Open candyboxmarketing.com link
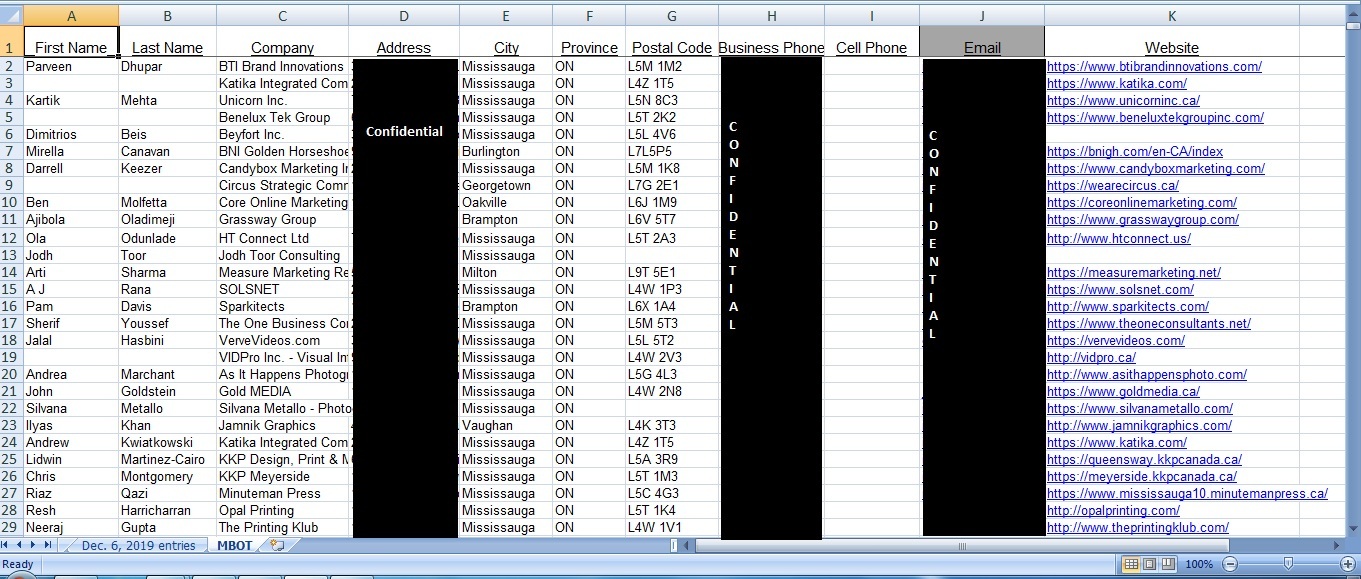1361x579 pixels. click(x=1156, y=169)
